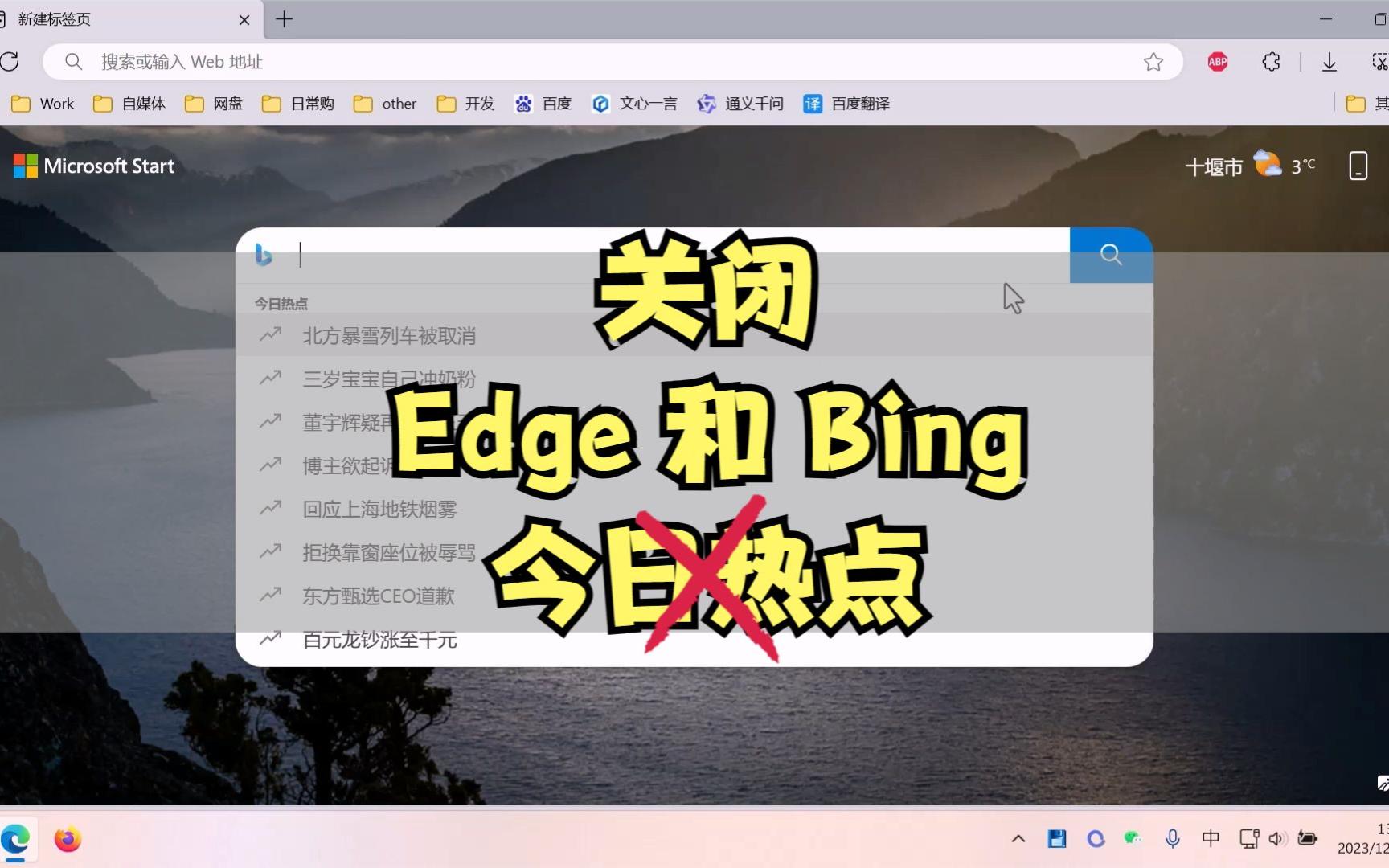Open the taskbar clock and date
Viewport: 1389px width, 868px height.
point(1363,838)
